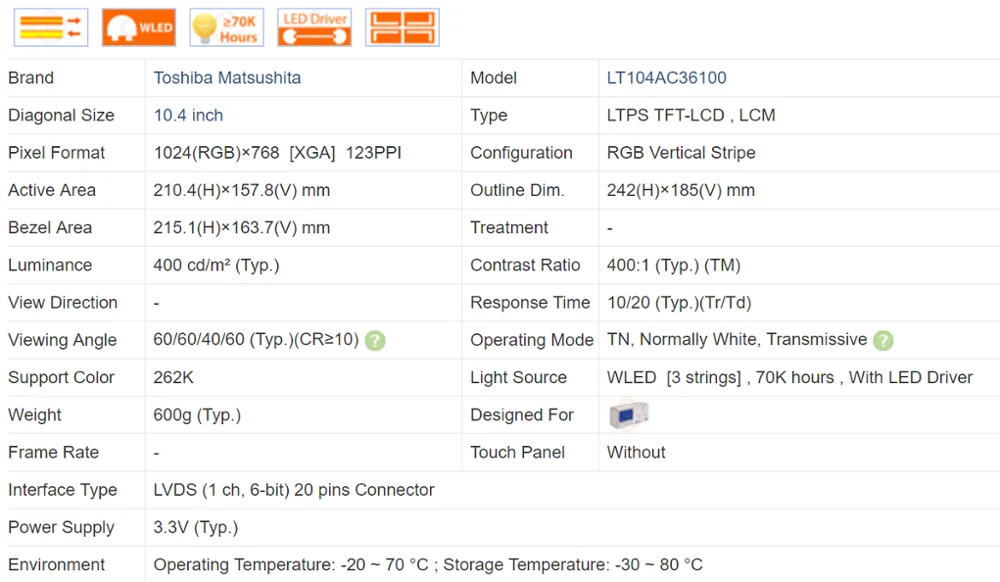Click the Environment label
The width and height of the screenshot is (1000, 582).
pyautogui.click(x=57, y=565)
